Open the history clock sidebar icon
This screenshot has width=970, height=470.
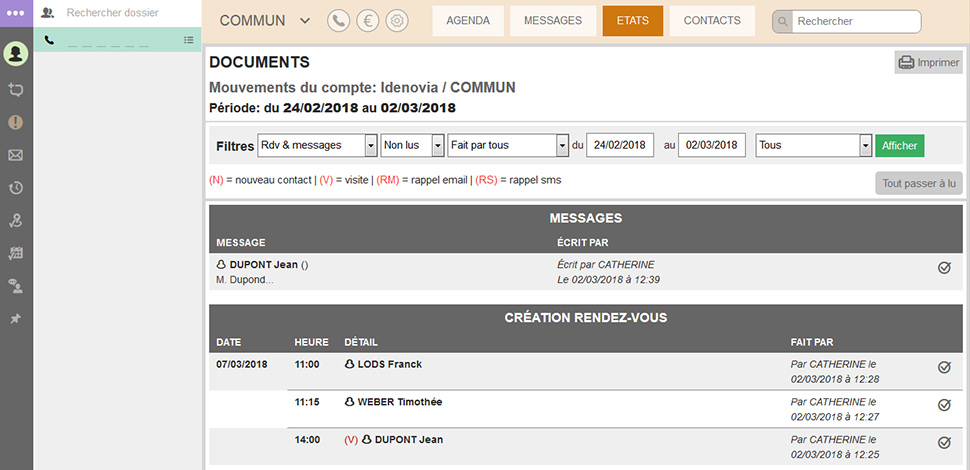pos(16,189)
